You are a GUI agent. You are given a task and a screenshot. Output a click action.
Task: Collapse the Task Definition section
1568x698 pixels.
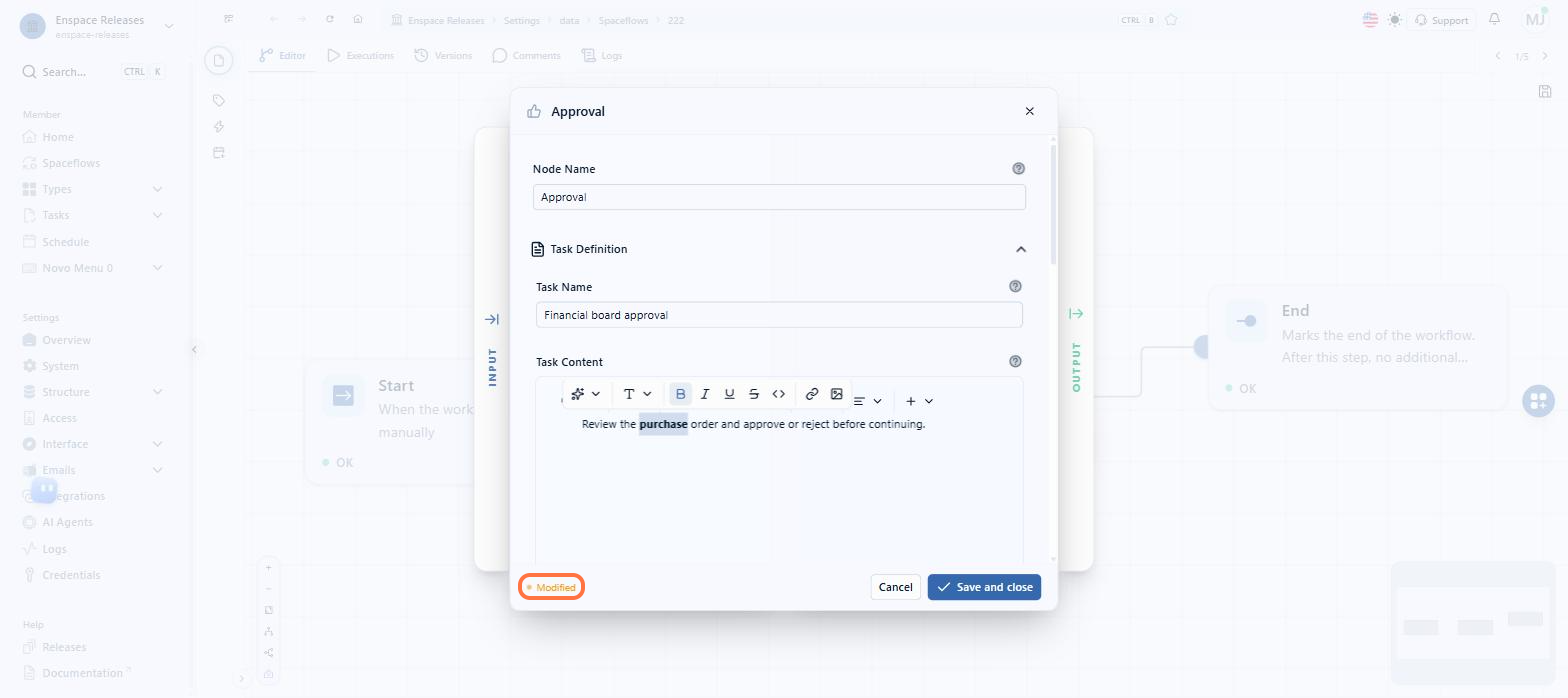tap(1021, 249)
